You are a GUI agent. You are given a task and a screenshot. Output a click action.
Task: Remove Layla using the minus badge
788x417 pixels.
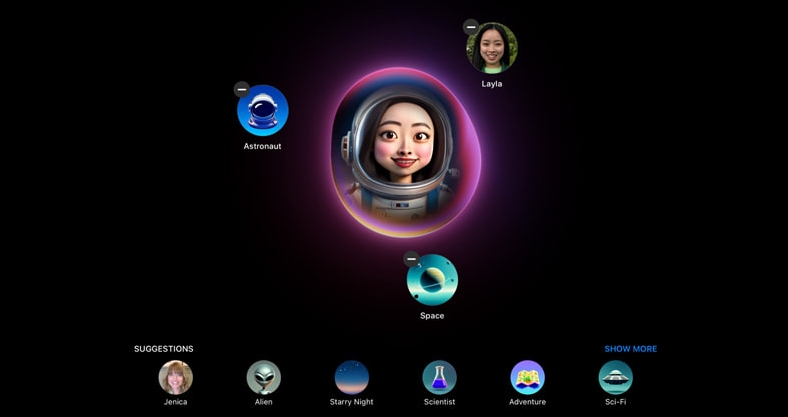pyautogui.click(x=471, y=27)
